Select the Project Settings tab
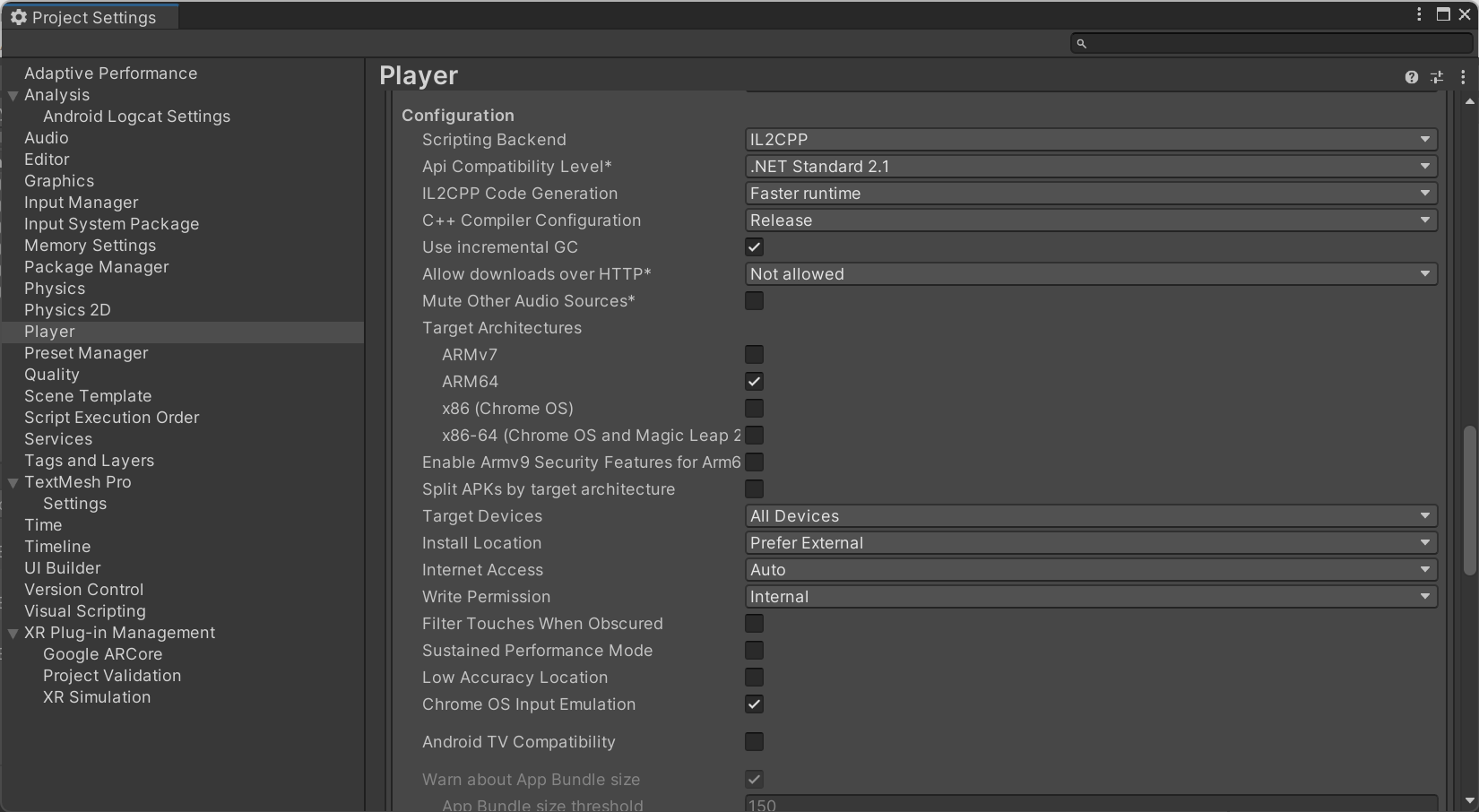The image size is (1479, 812). (x=90, y=17)
